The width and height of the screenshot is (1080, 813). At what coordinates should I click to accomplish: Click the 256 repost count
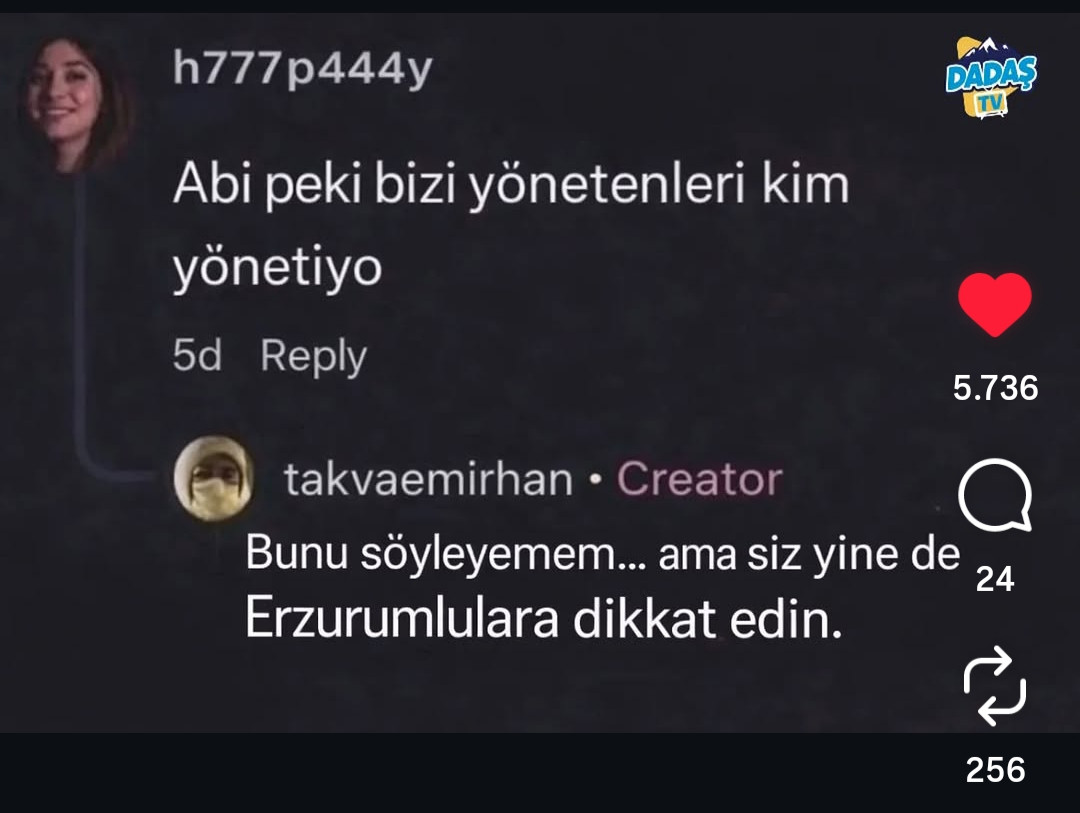pos(995,770)
